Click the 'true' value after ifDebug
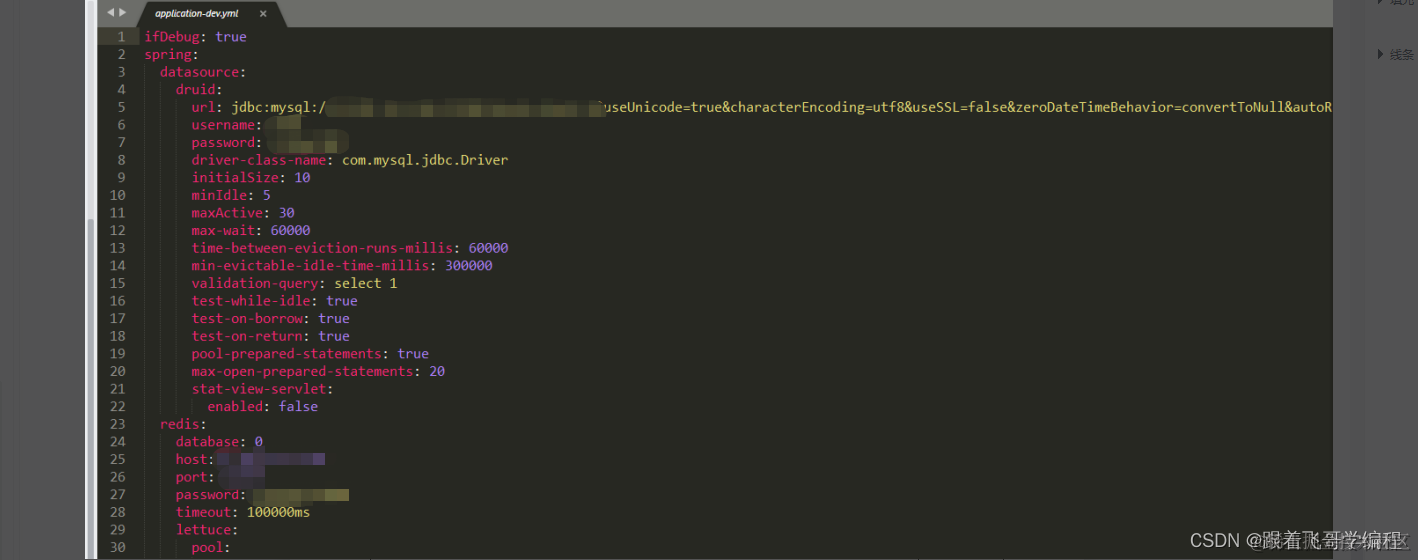This screenshot has height=560, width=1418. [231, 37]
